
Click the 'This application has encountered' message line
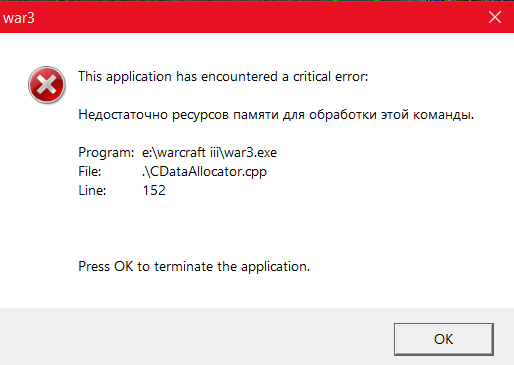click(223, 77)
